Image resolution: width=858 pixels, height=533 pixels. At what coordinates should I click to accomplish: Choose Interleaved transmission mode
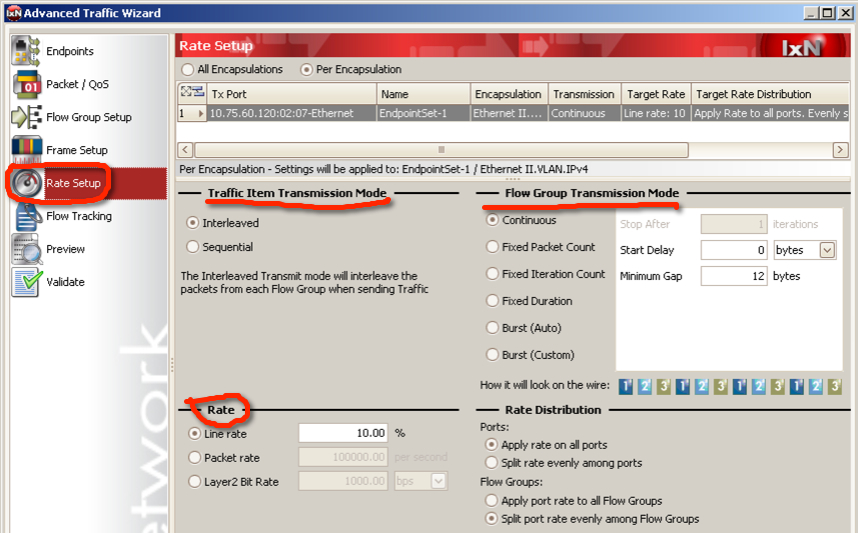[x=193, y=223]
